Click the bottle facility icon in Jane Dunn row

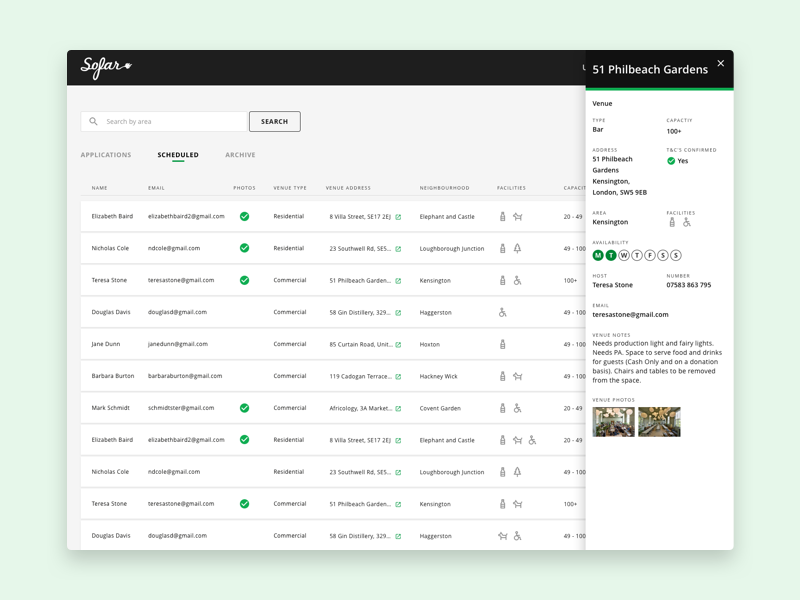tap(503, 344)
